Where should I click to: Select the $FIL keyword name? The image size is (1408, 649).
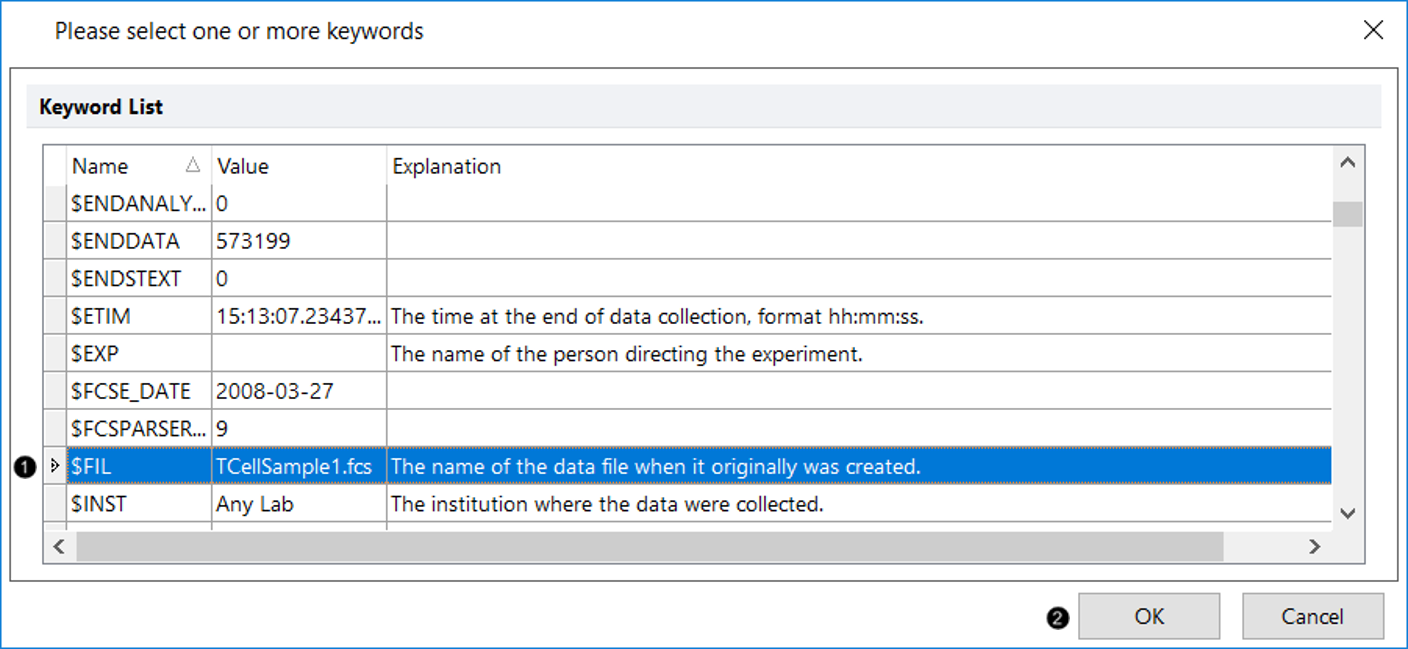[x=91, y=467]
